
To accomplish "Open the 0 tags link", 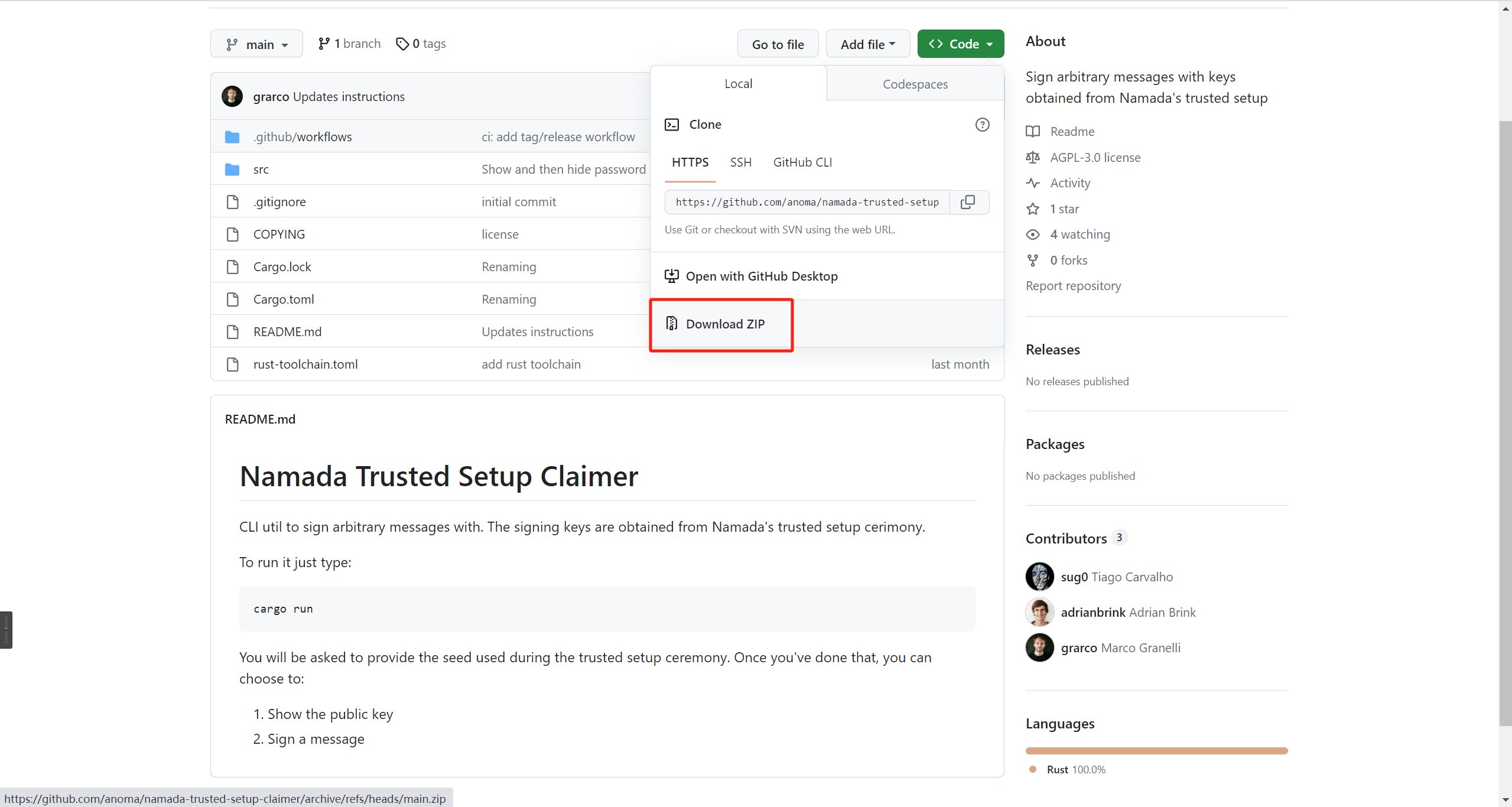I will point(421,44).
